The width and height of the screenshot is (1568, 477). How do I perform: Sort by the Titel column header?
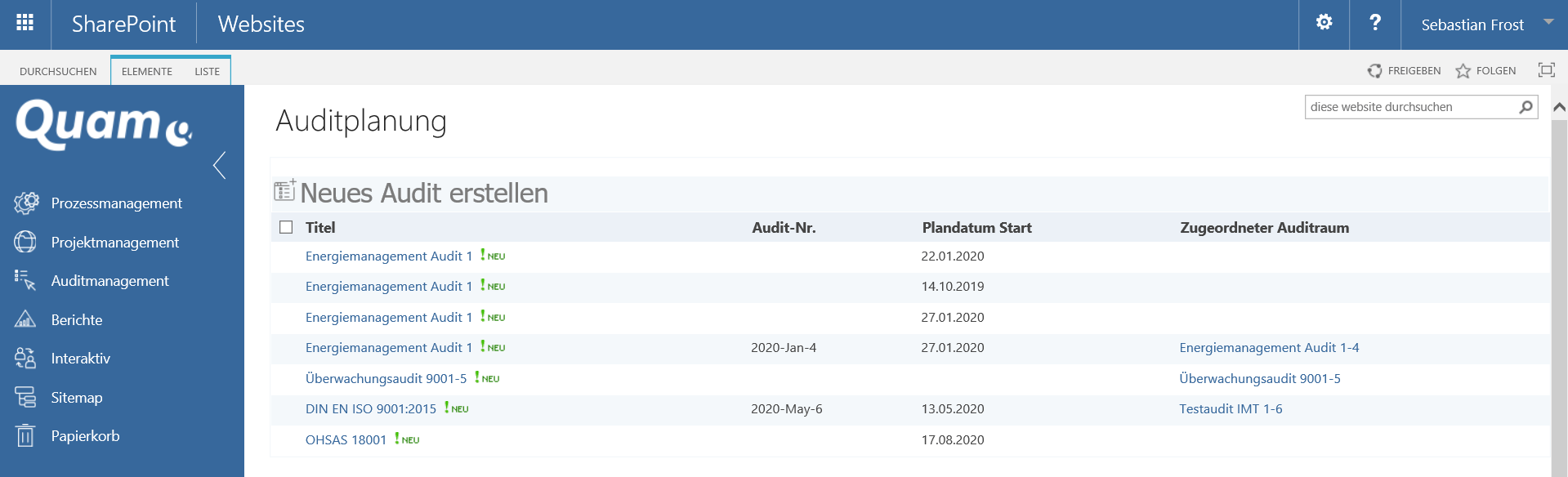click(x=320, y=228)
